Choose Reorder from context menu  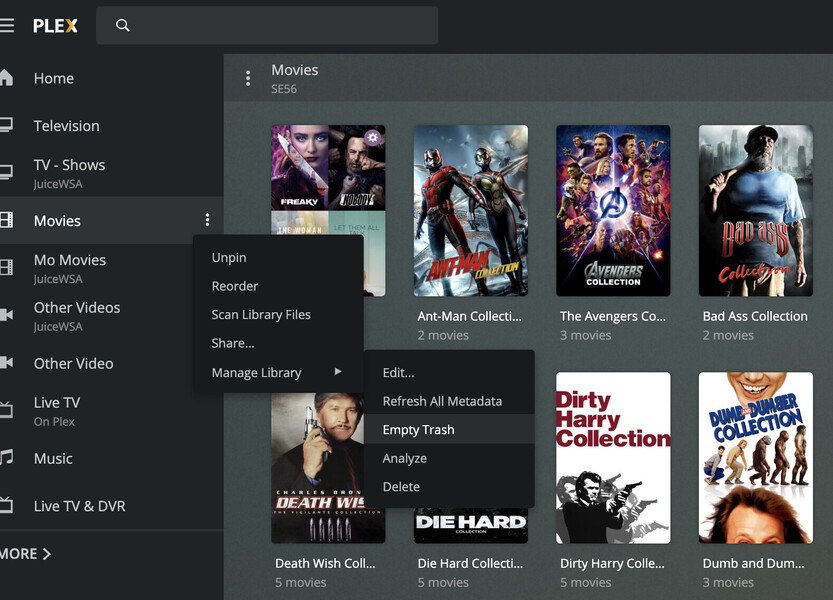[x=235, y=286]
